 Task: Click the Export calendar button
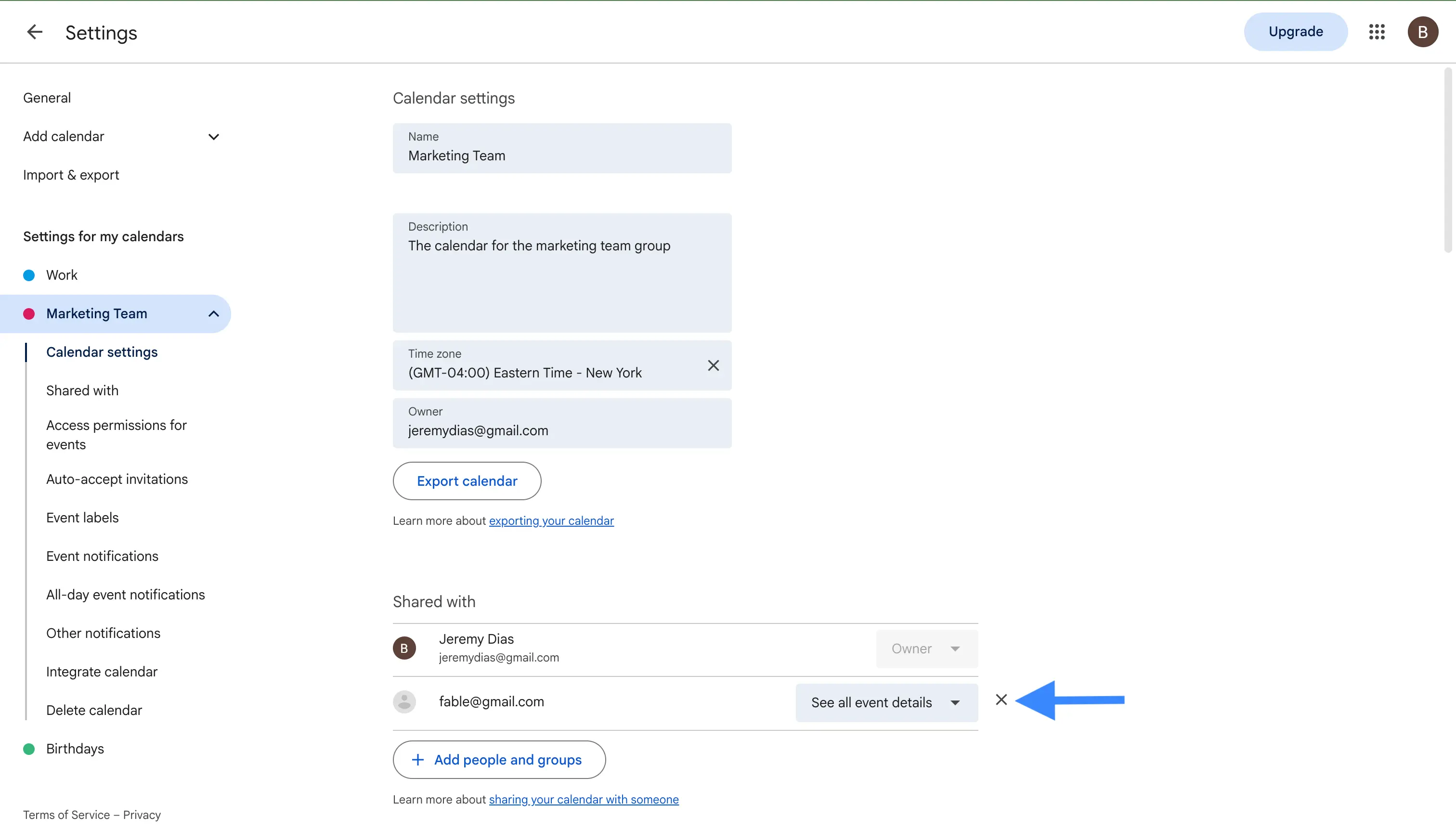467,481
